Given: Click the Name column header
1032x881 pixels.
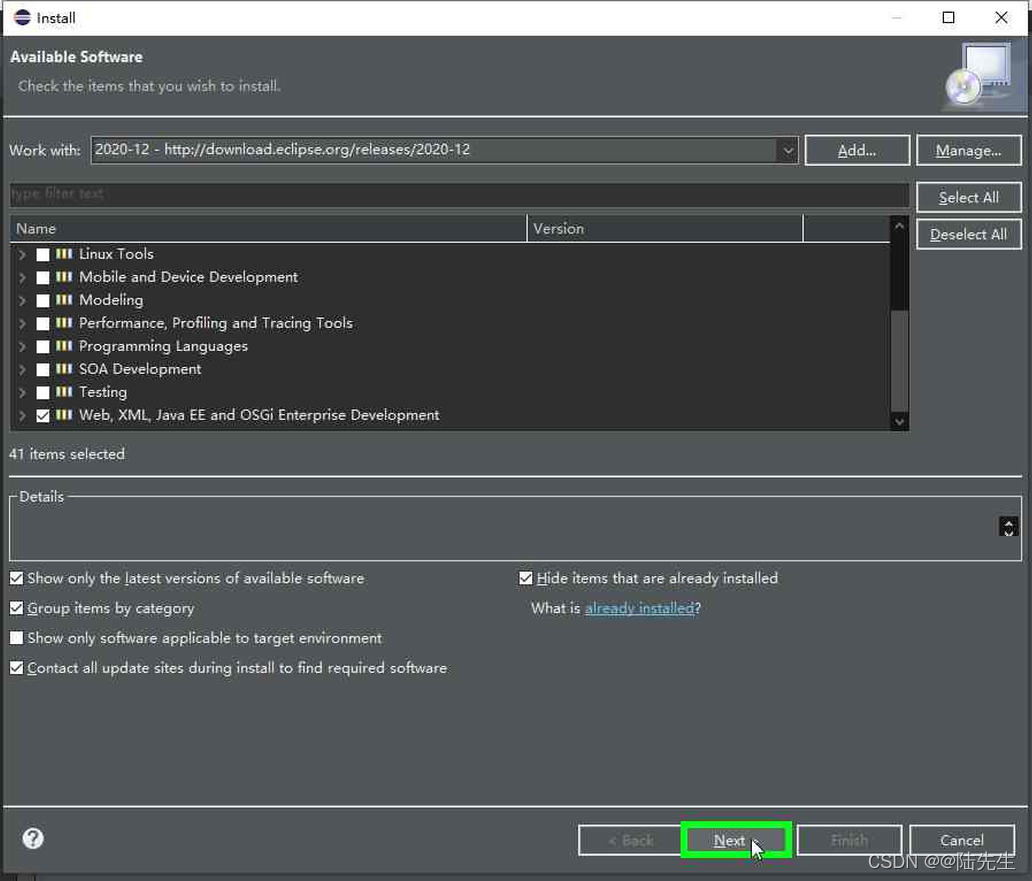Looking at the screenshot, I should coord(36,228).
